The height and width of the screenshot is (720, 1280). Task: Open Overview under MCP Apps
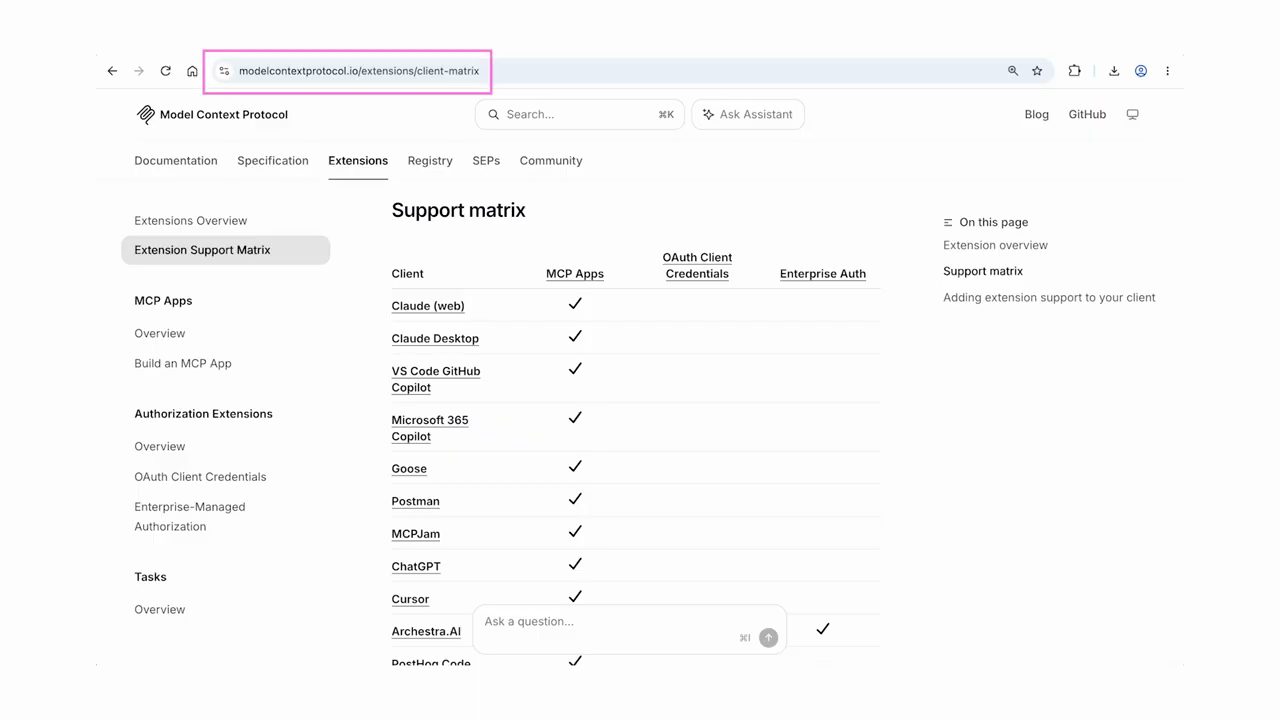(x=160, y=333)
